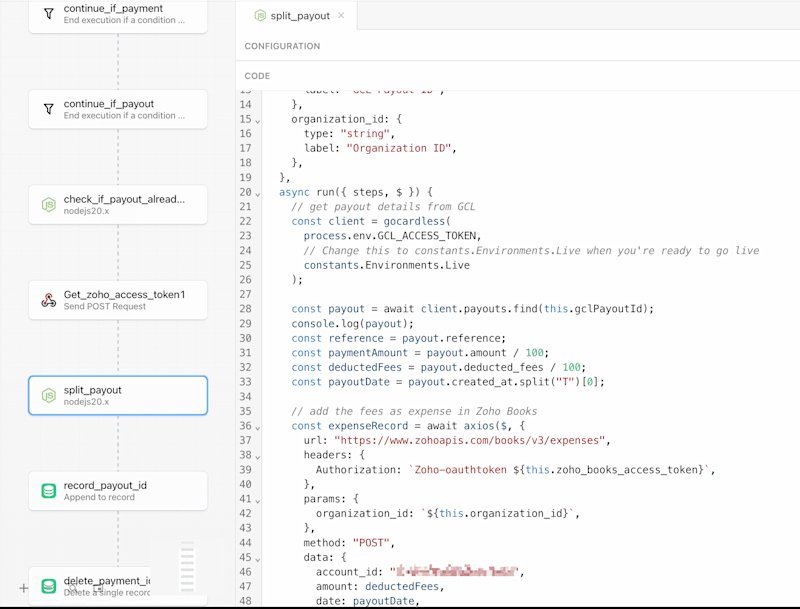Click the '// get payout details from GCL' comment
The image size is (800, 609).
pyautogui.click(x=383, y=207)
